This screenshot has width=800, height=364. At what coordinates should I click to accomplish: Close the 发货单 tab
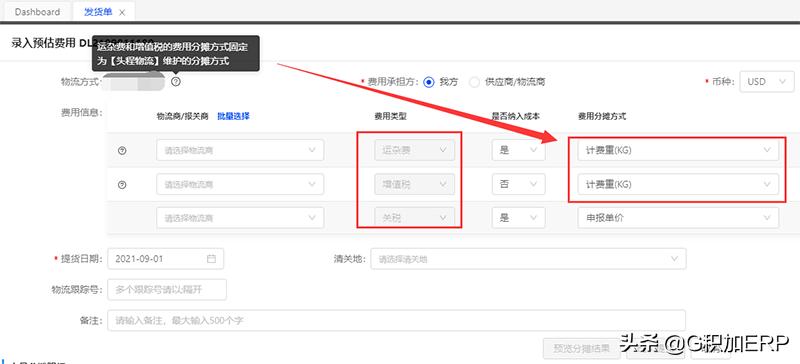[x=122, y=13]
